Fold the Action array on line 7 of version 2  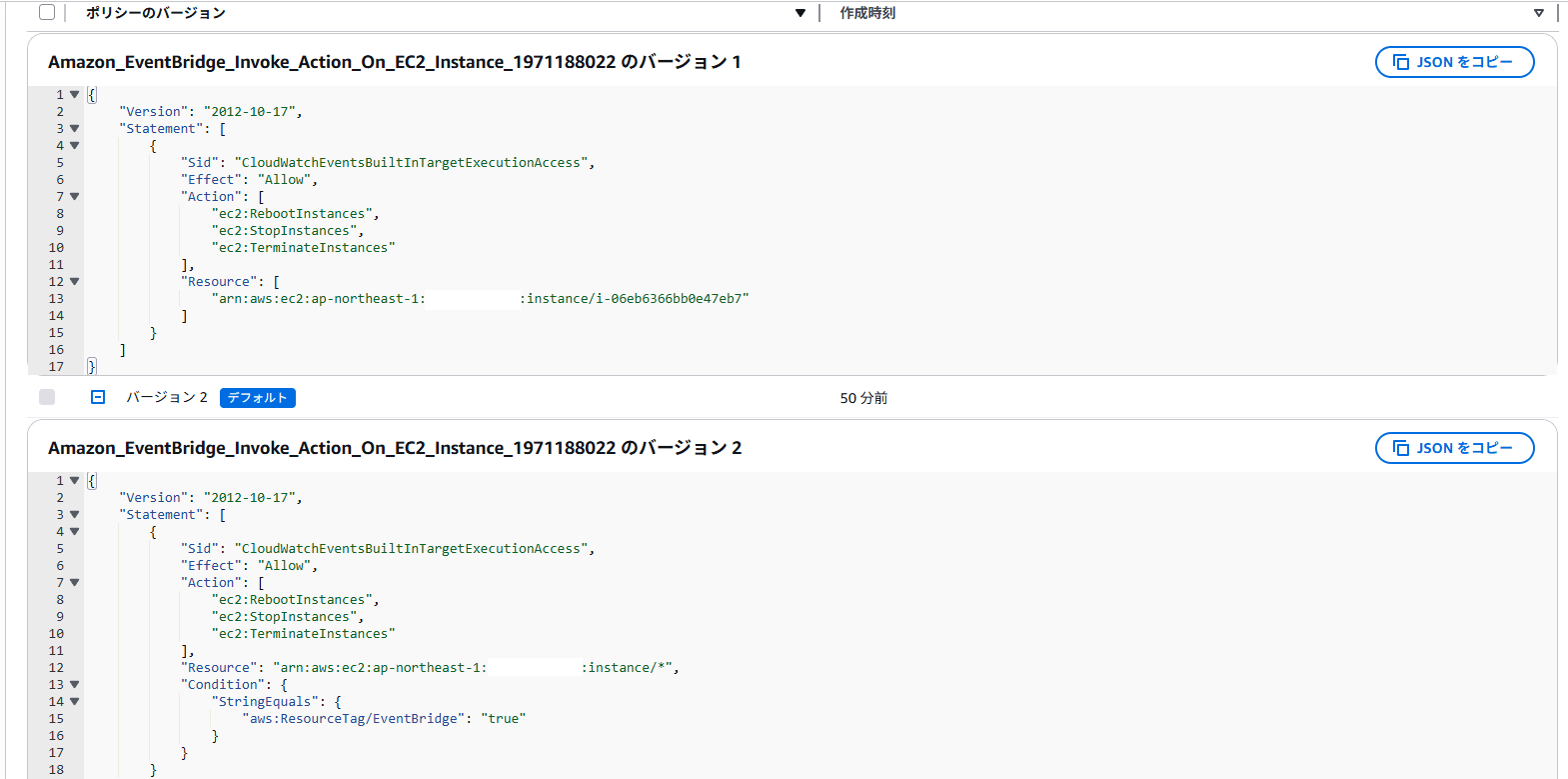75,583
